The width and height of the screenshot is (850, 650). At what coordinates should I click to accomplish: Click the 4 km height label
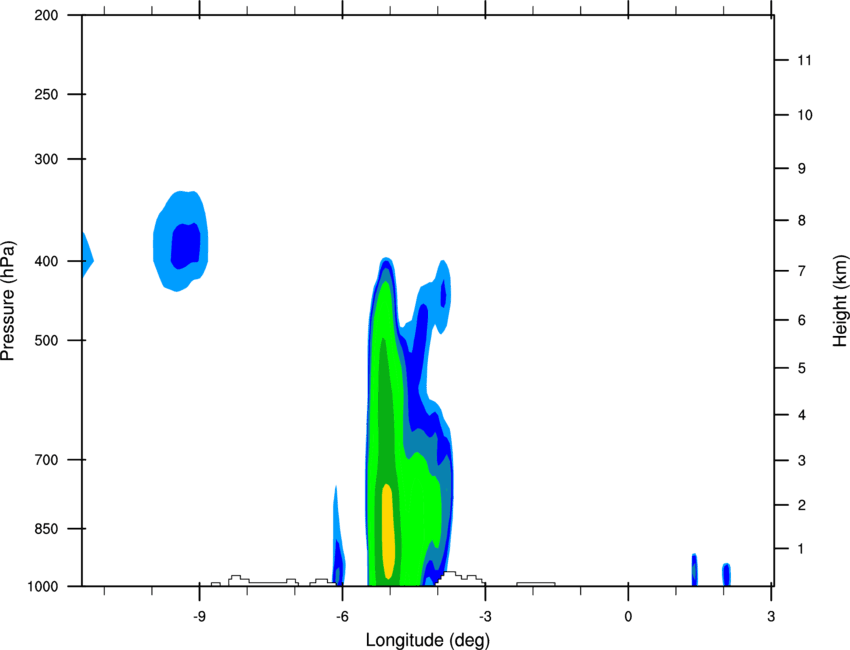(802, 415)
